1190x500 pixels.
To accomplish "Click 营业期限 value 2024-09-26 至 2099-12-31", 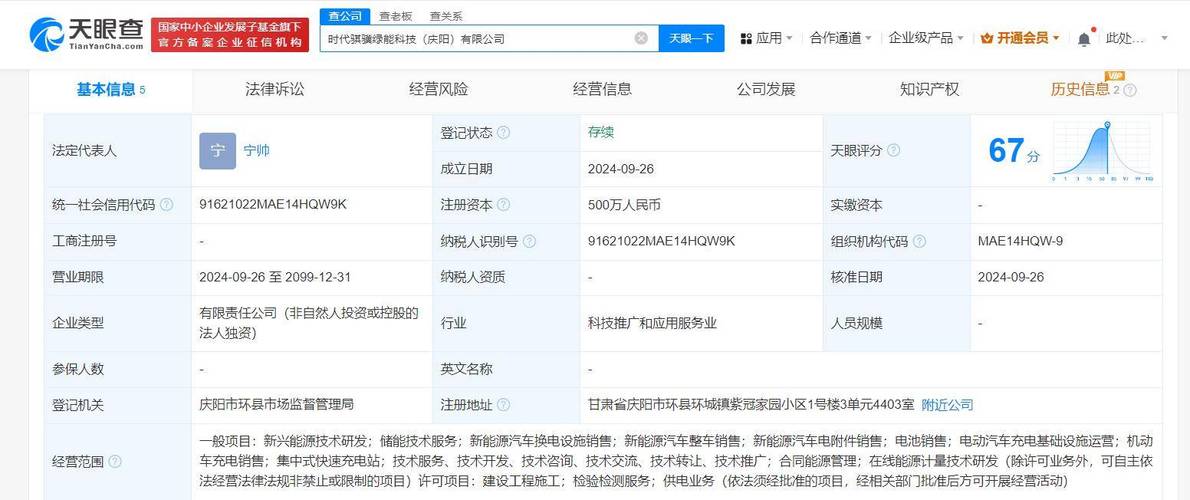I will point(275,277).
